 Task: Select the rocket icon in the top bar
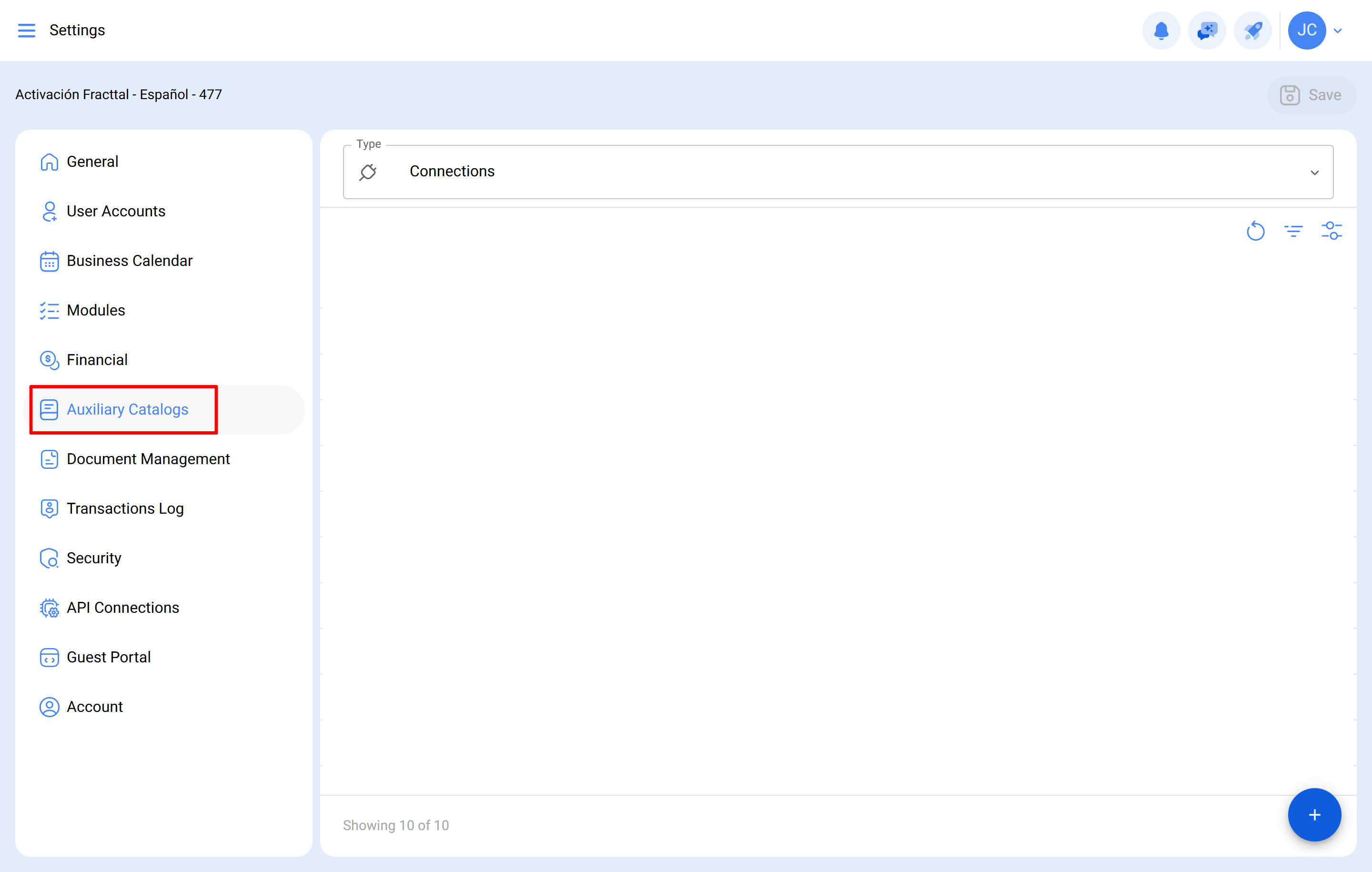point(1252,30)
